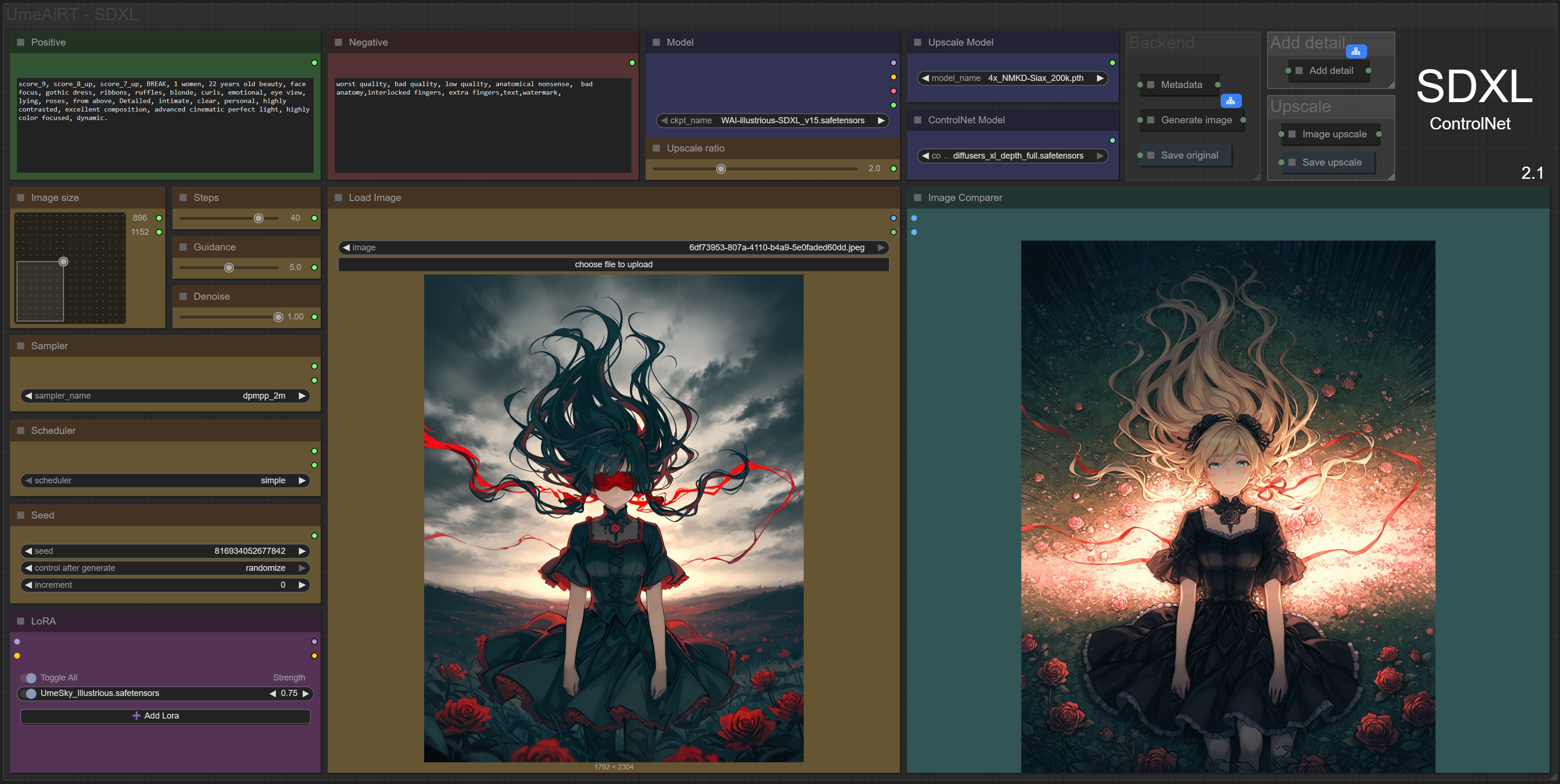Image resolution: width=1560 pixels, height=784 pixels.
Task: Click right arrow on seed value
Action: pyautogui.click(x=301, y=551)
